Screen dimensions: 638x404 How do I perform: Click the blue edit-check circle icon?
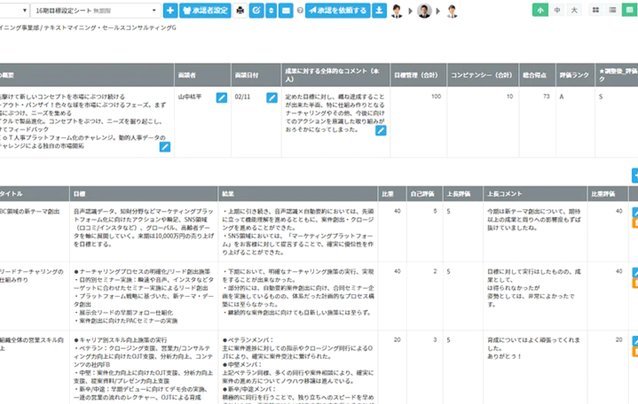[x=256, y=11]
